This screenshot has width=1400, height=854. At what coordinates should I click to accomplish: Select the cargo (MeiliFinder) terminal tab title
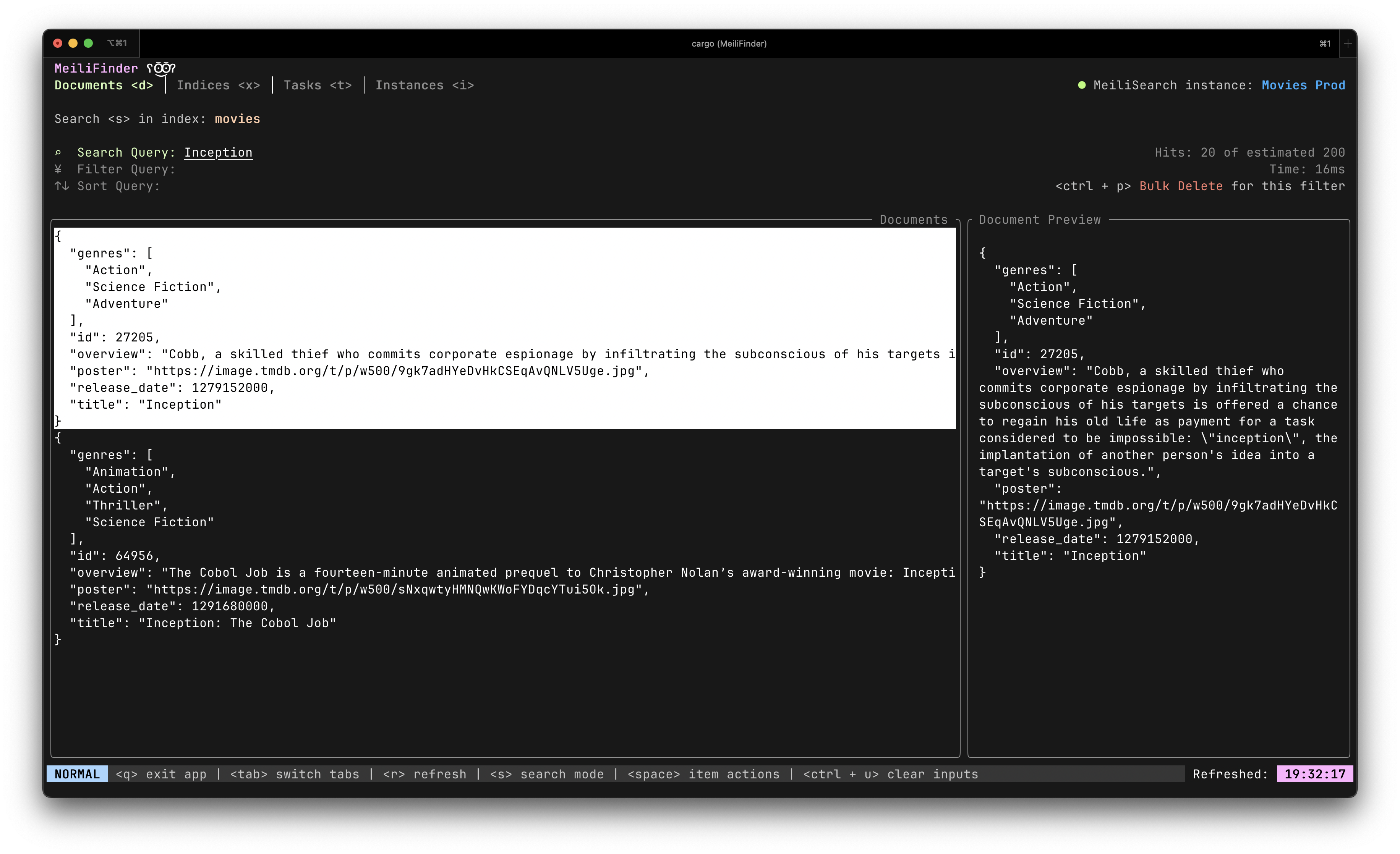729,44
